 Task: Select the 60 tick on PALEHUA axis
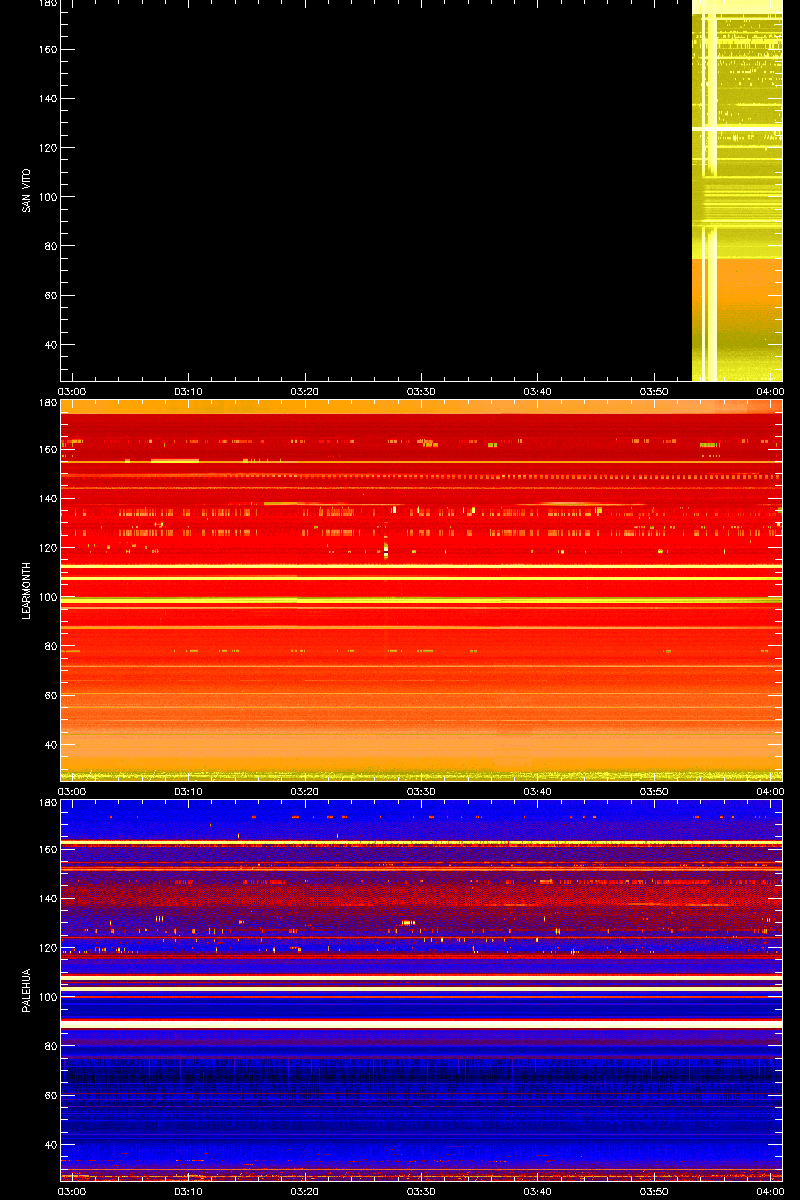[x=49, y=1096]
